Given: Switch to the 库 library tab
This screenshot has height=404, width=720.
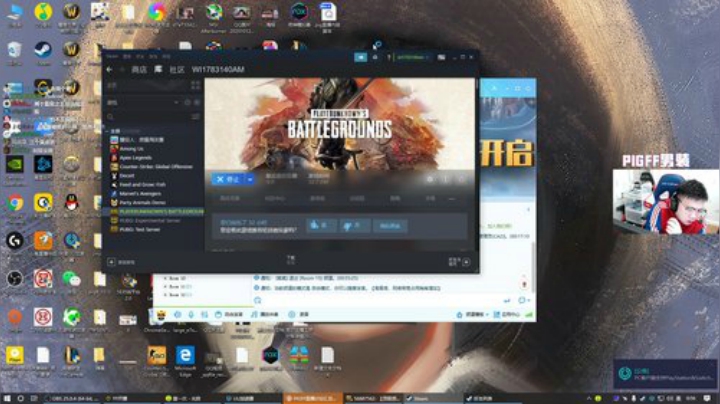Looking at the screenshot, I should click(158, 69).
